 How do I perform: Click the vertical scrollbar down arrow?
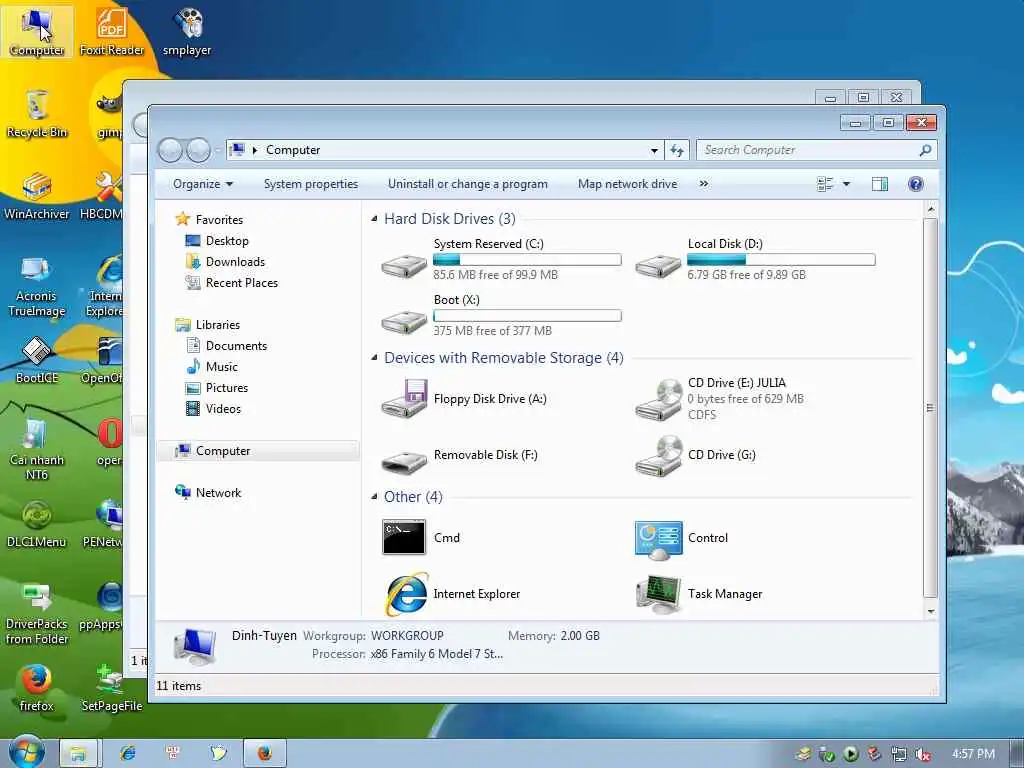point(931,612)
